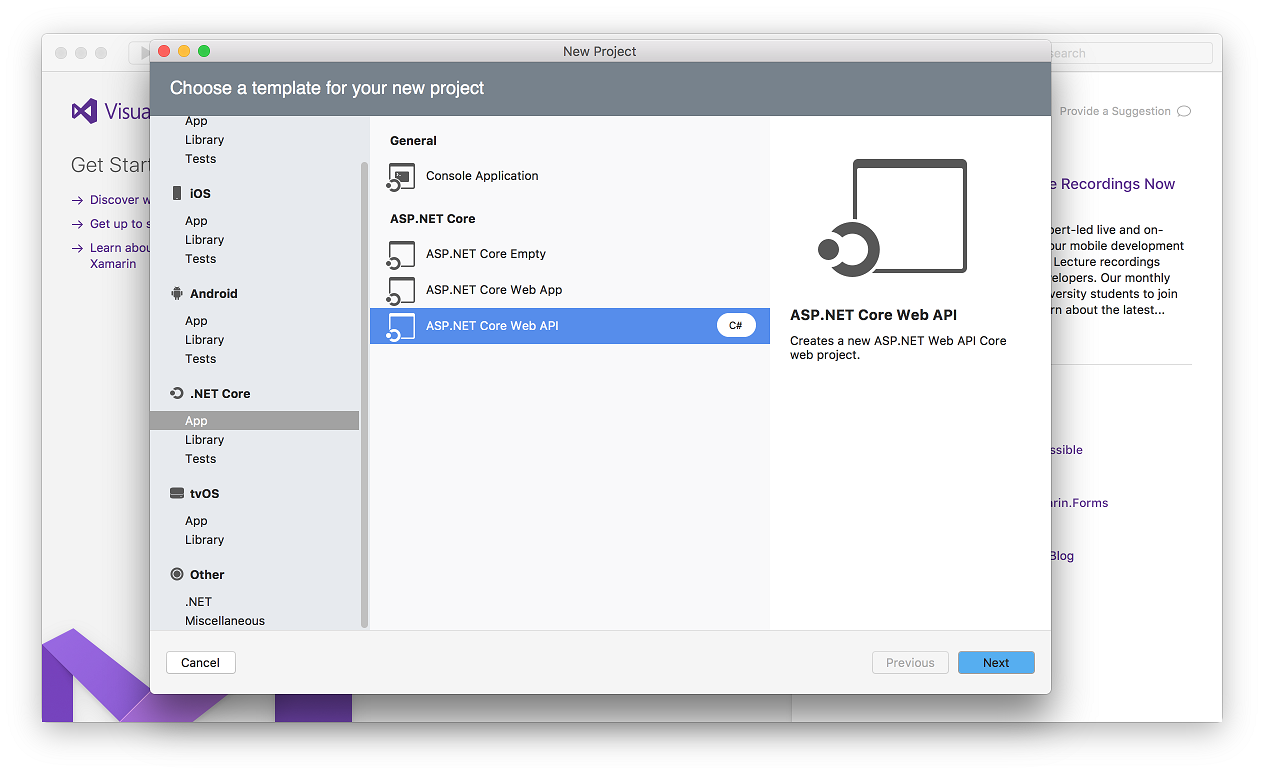Screen dimensions: 1264x774
Task: Click the Visual Studio logo in background window
Action: tap(85, 111)
